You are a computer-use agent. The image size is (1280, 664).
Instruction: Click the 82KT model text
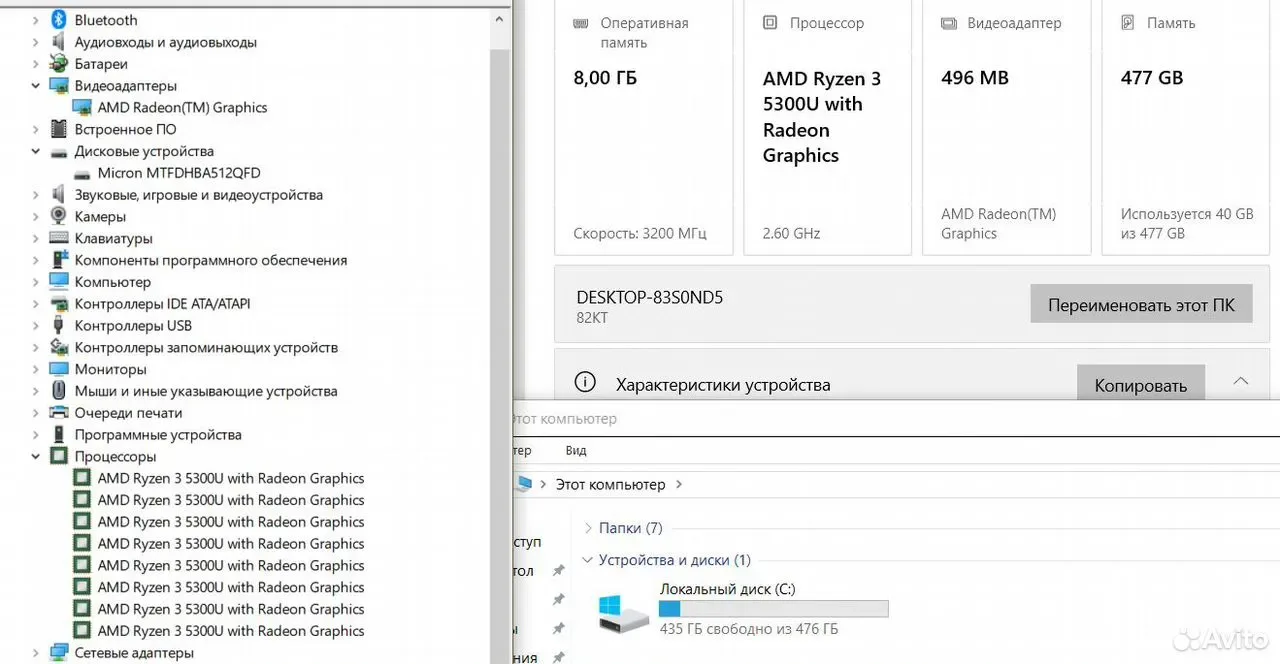[x=592, y=318]
